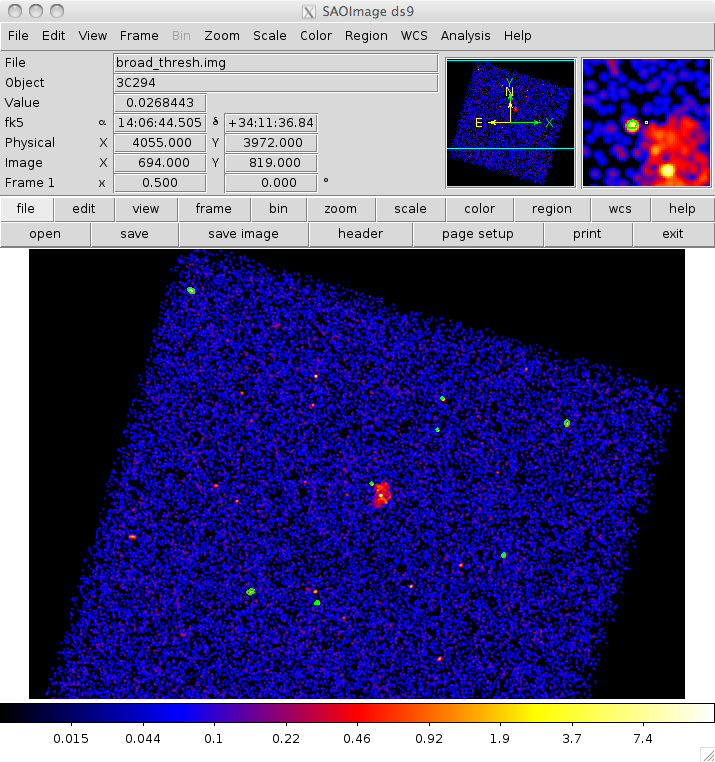
Task: Click the File name field broad_thresh.img
Action: tap(275, 63)
